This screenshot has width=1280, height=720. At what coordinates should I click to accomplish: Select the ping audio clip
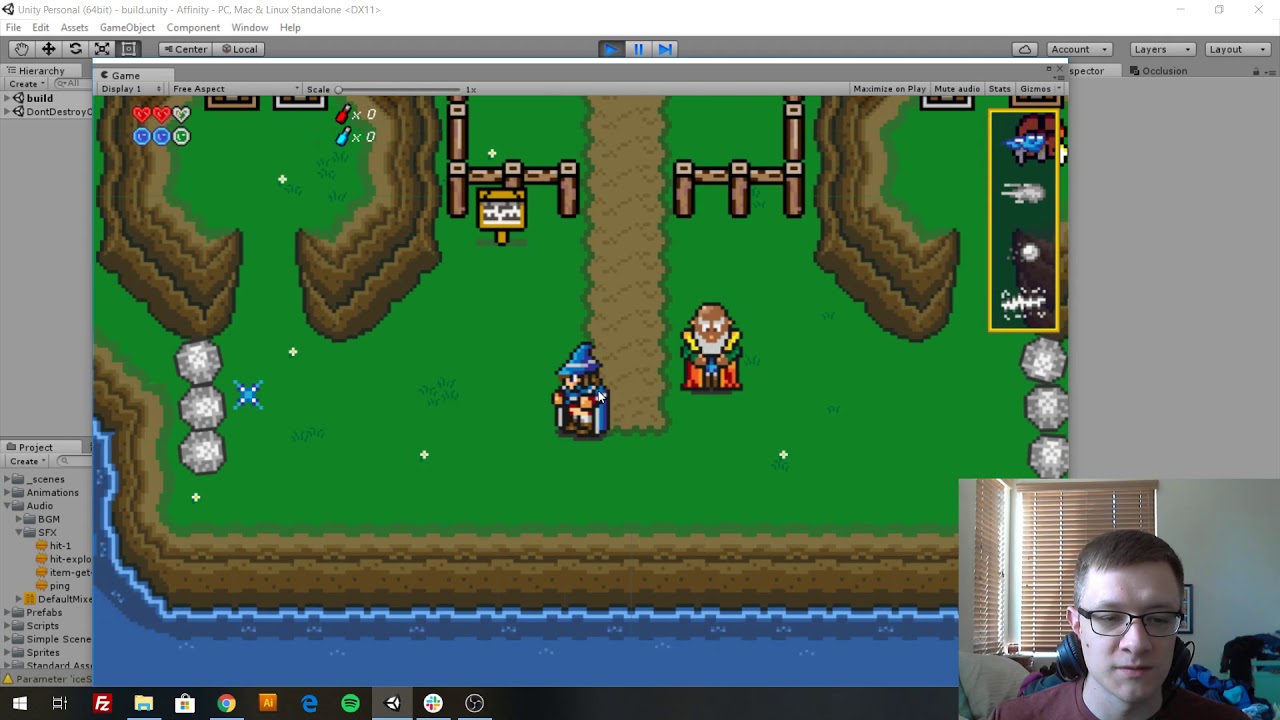(x=52, y=586)
